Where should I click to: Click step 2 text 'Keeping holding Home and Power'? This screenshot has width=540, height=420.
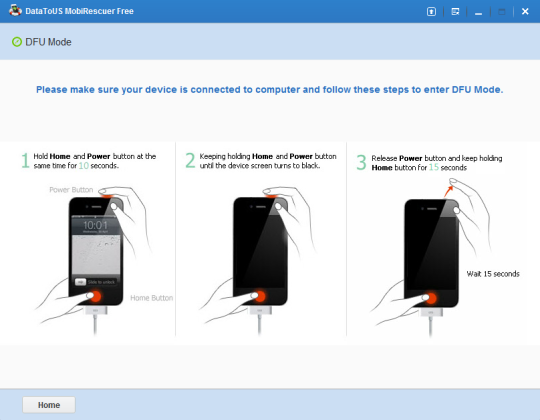point(268,161)
